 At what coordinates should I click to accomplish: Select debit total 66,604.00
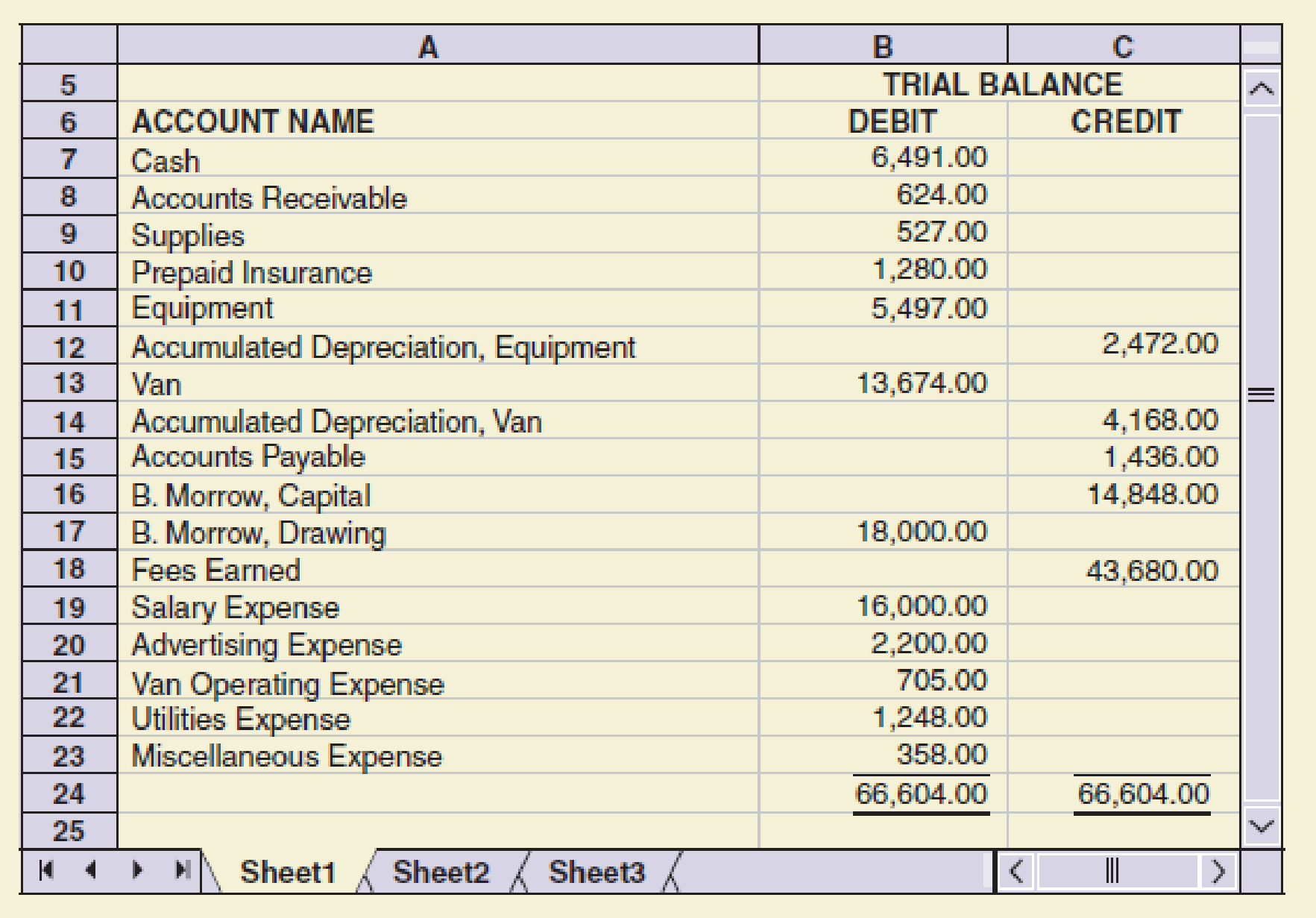tap(883, 793)
